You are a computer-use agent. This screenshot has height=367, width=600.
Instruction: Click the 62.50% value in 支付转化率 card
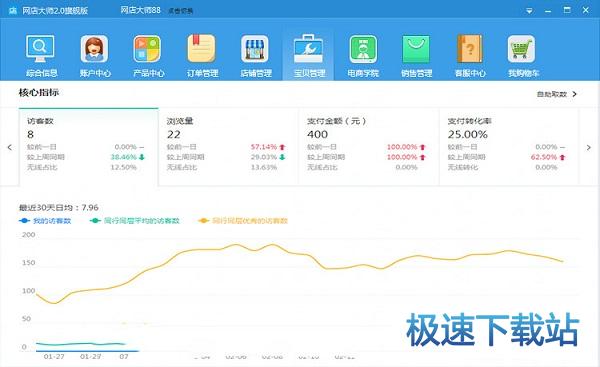point(544,157)
